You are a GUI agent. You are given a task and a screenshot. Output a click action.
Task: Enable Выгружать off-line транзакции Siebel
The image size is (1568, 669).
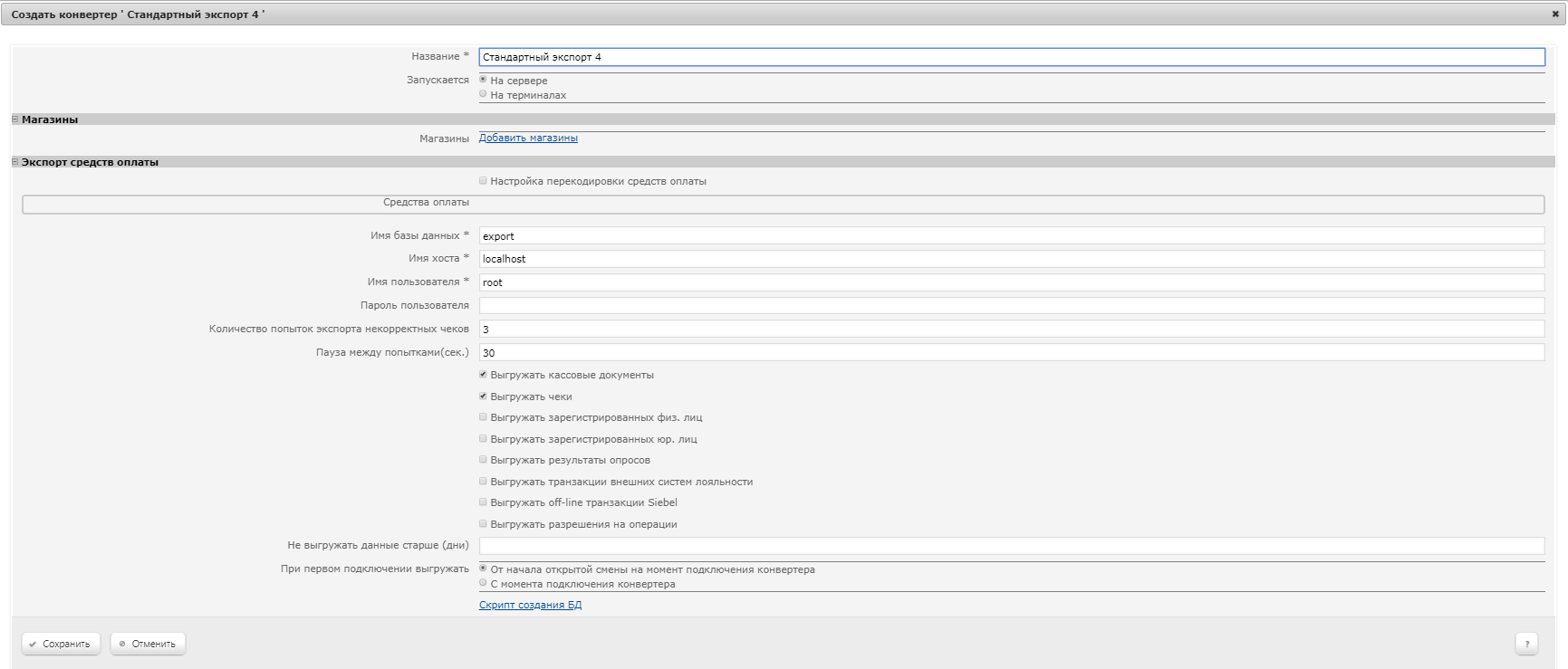point(483,502)
